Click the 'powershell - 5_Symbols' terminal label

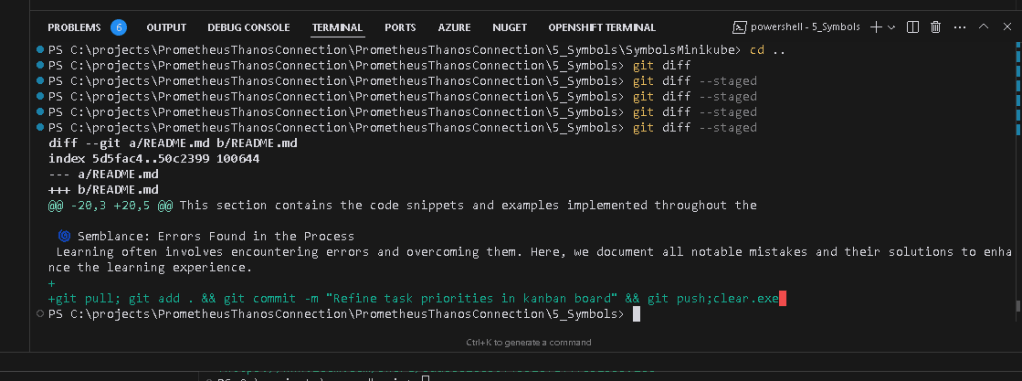805,27
